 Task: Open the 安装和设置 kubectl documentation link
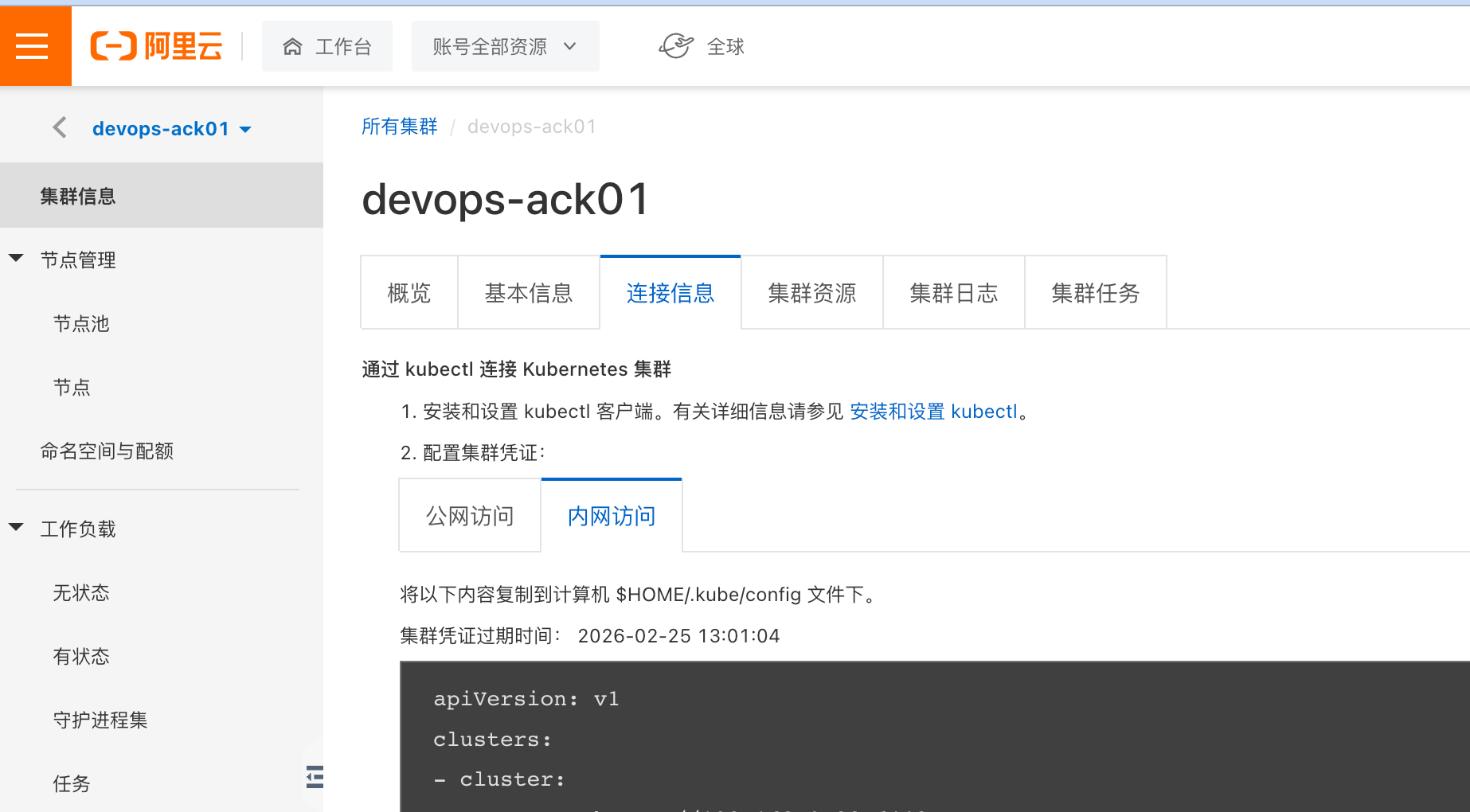tap(933, 411)
